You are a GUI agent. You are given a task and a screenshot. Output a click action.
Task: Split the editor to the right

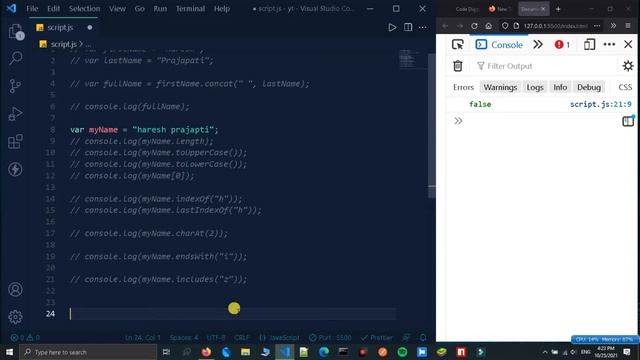tap(408, 27)
